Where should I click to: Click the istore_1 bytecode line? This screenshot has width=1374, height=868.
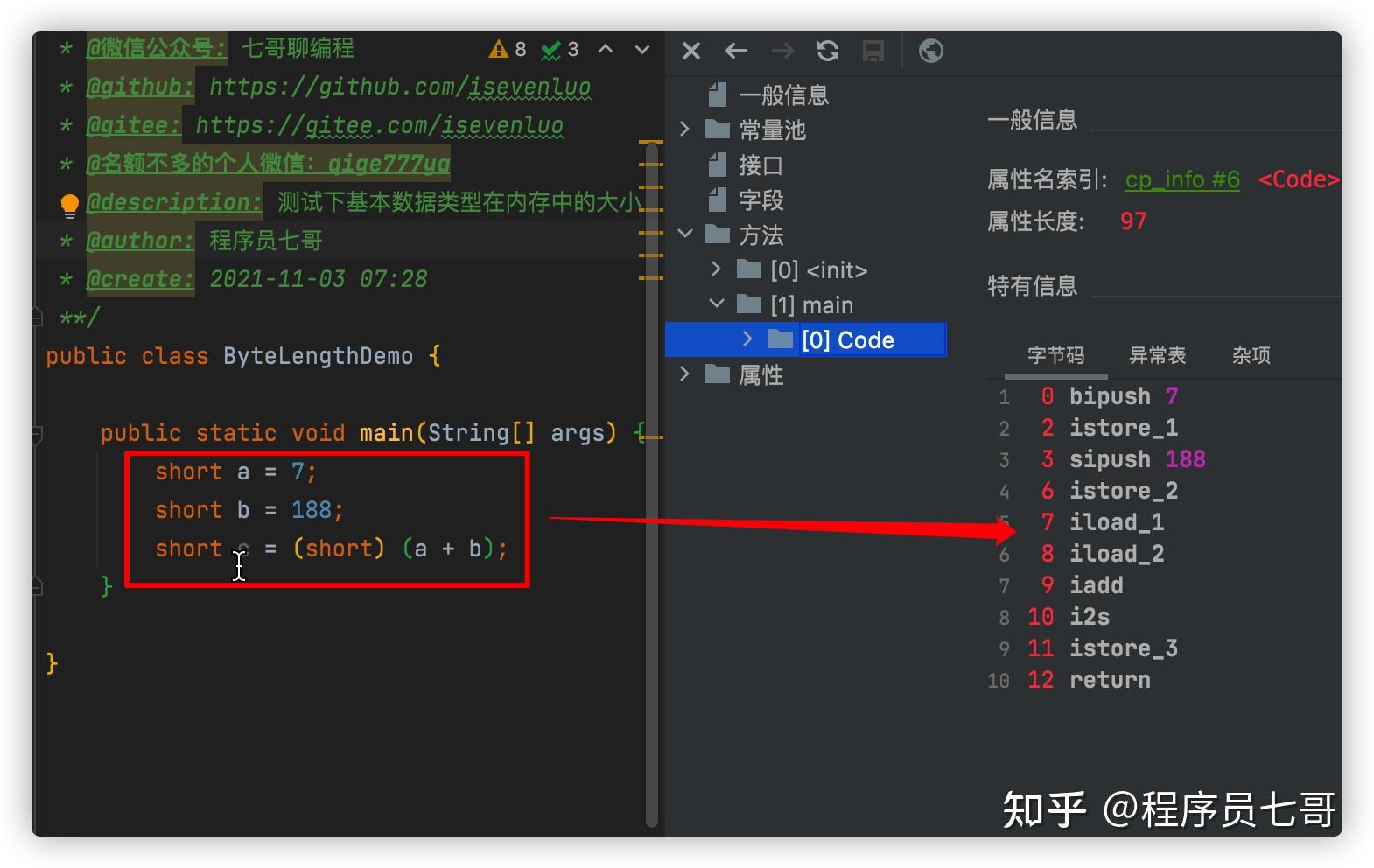(1123, 428)
